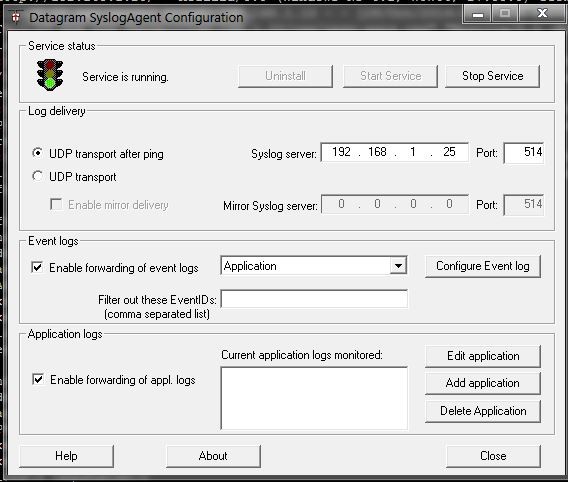This screenshot has height=482, width=568.
Task: Open the Application event log dropdown
Action: [x=398, y=266]
